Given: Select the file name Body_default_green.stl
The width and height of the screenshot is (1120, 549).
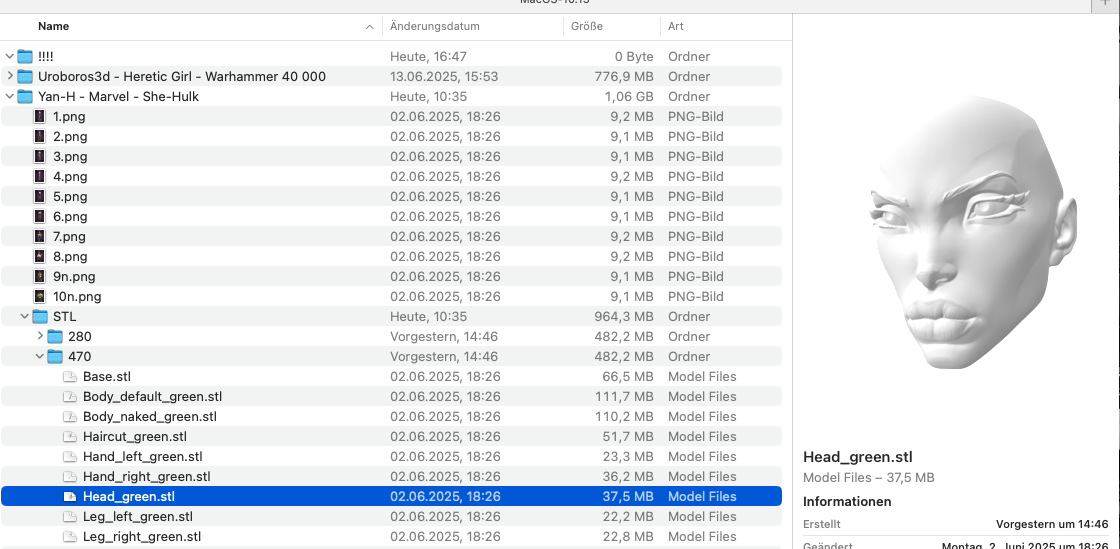Looking at the screenshot, I should [x=152, y=396].
